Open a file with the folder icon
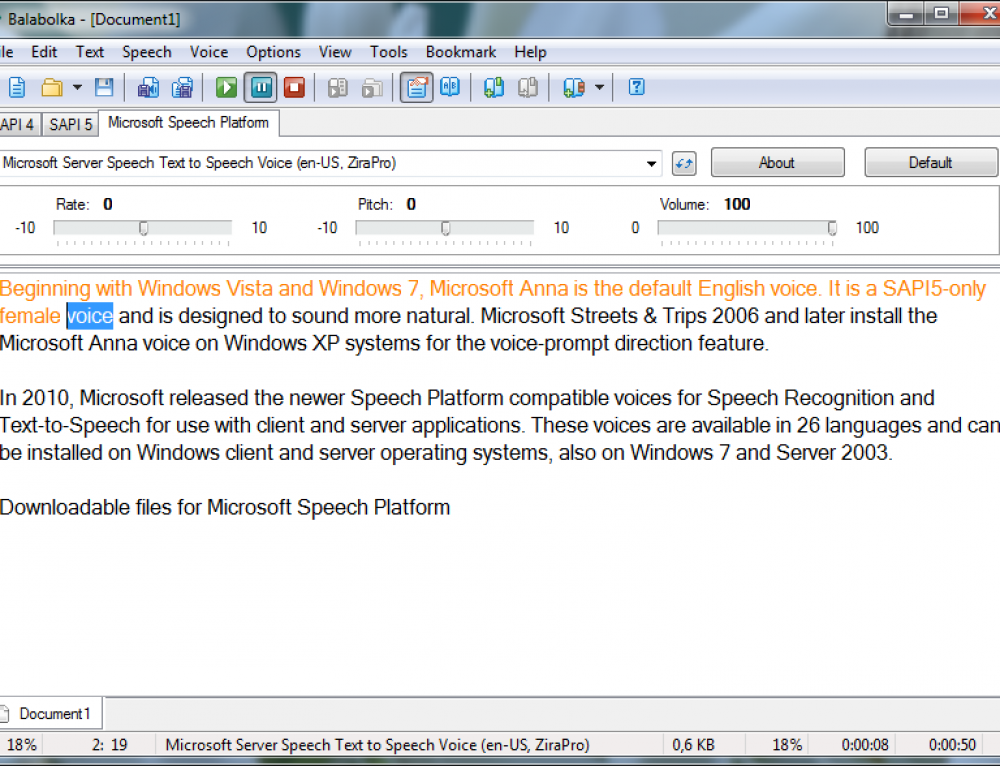Viewport: 1000px width, 766px height. click(x=52, y=87)
